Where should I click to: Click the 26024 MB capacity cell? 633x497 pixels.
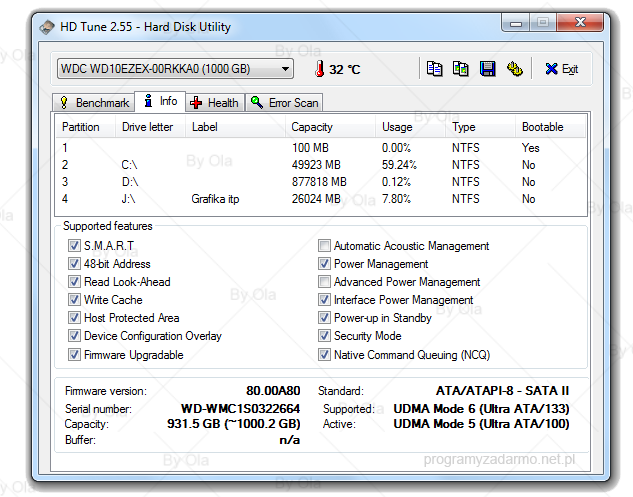[316, 199]
